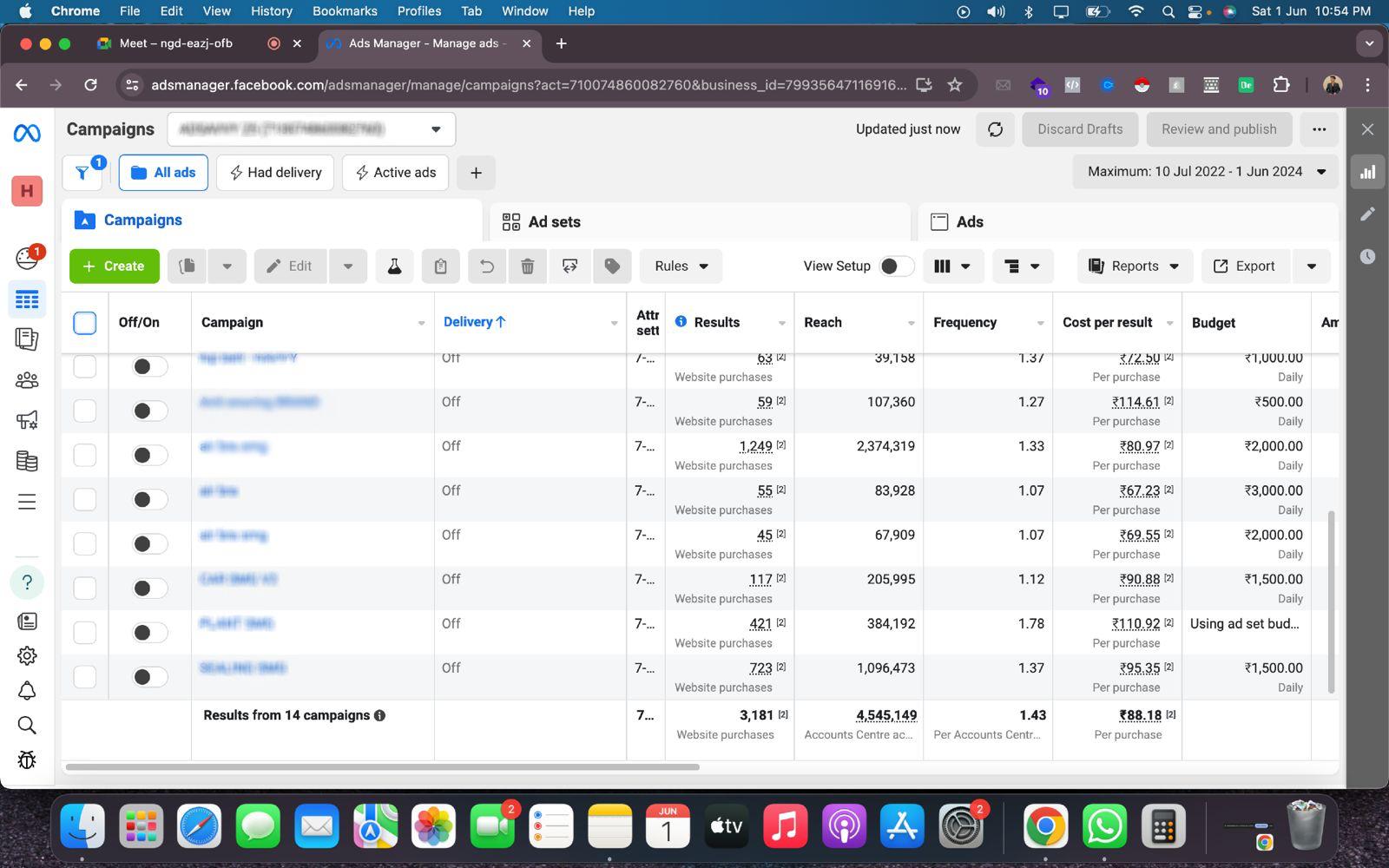
Task: Turn on the campaign with 1,249 results
Action: coord(149,456)
